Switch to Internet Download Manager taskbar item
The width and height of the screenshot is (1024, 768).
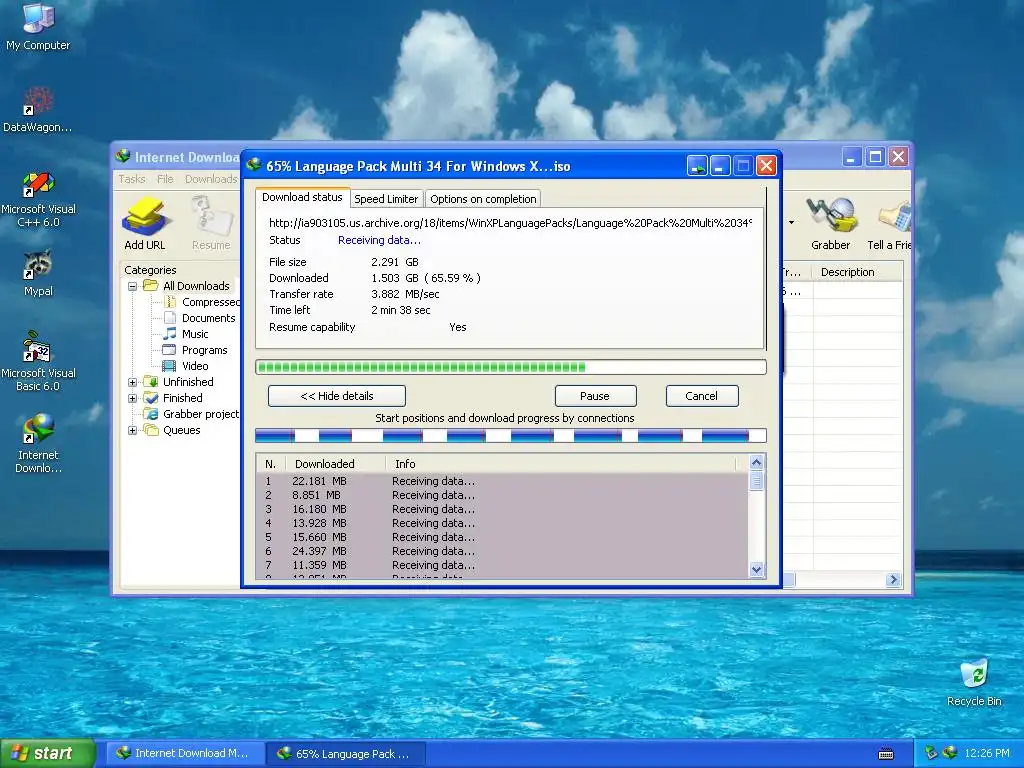point(185,753)
